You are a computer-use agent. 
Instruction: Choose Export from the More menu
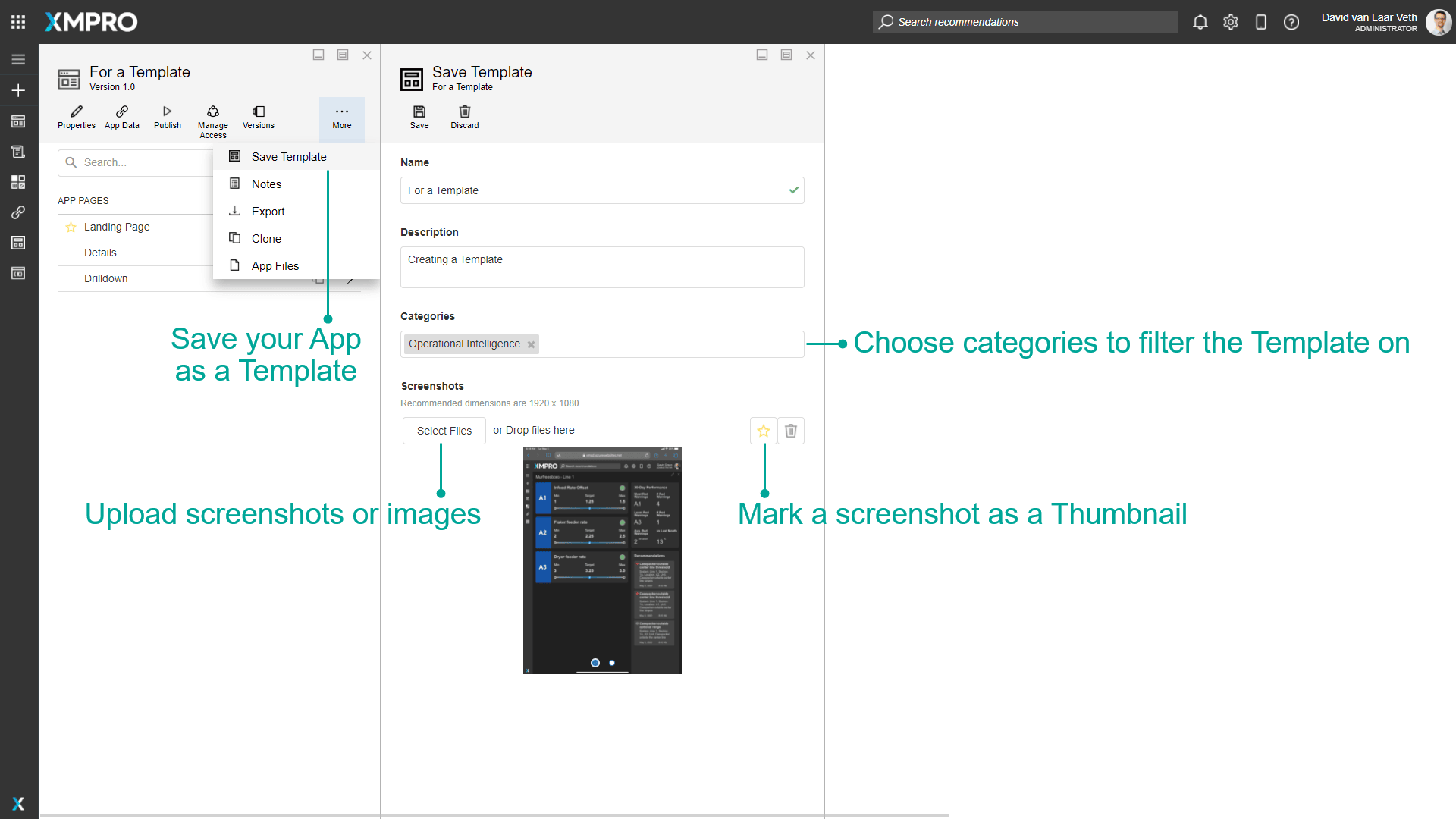(x=268, y=212)
